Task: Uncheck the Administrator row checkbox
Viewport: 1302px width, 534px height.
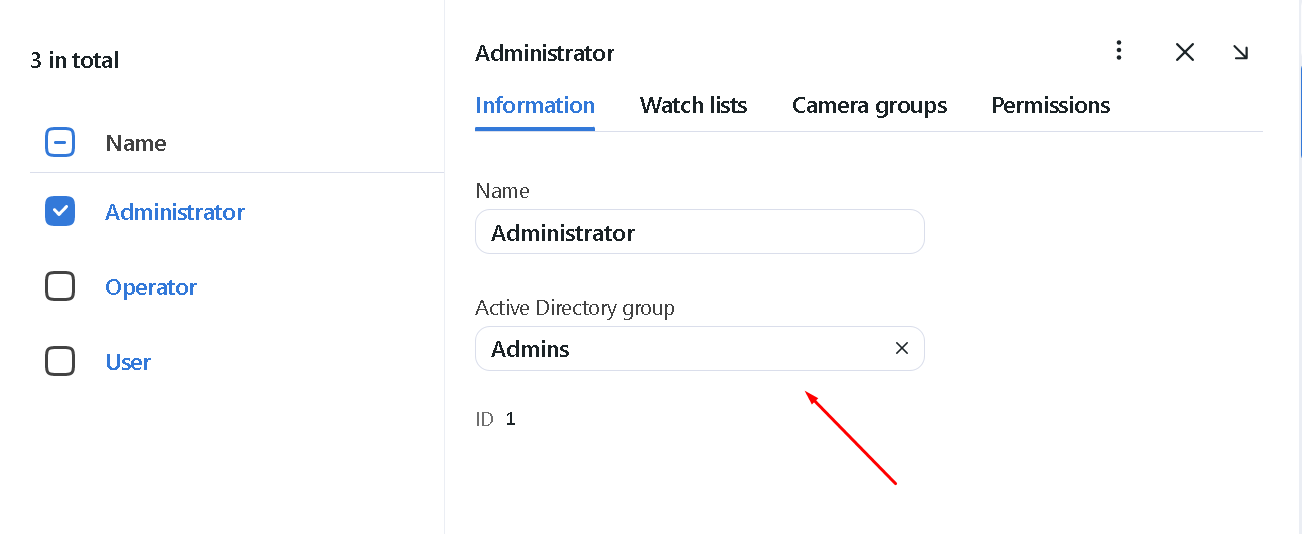Action: 60,211
